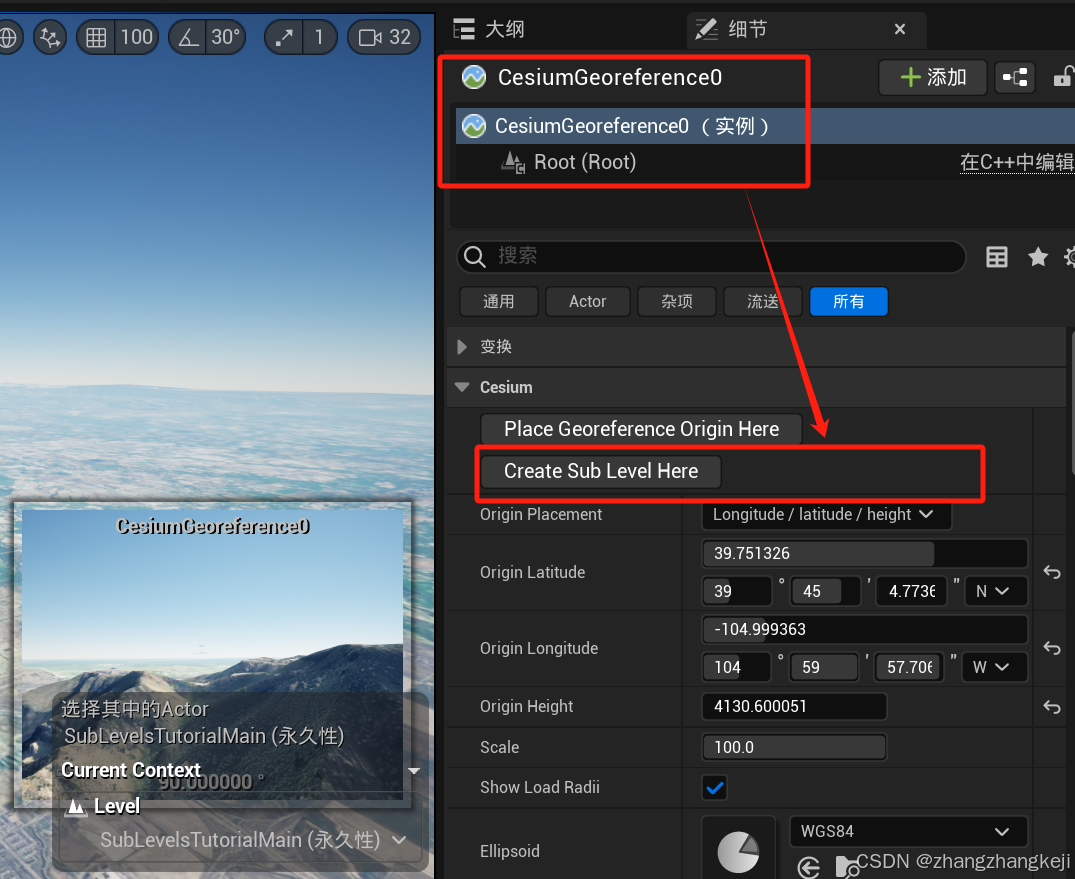Select the 杂项 filter tab
Viewport: 1075px width, 879px height.
tap(677, 302)
